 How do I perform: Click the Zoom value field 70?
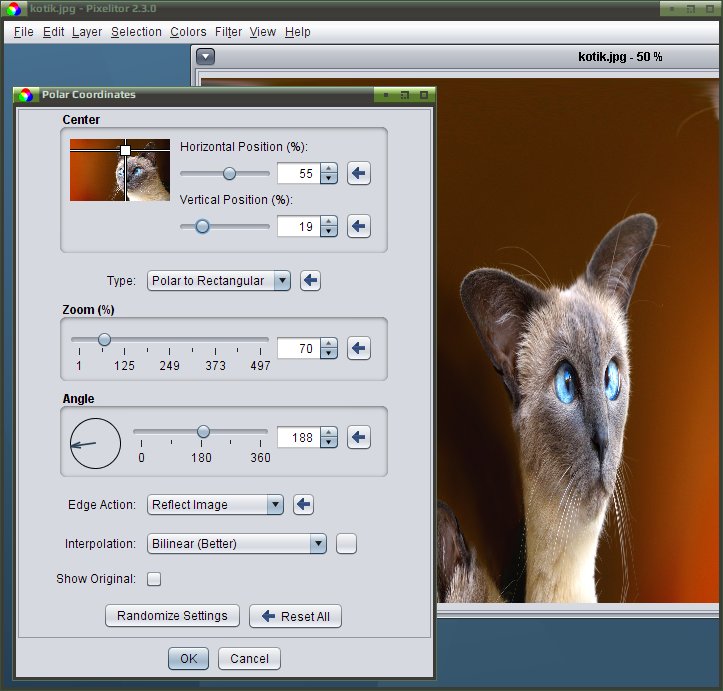coord(299,348)
